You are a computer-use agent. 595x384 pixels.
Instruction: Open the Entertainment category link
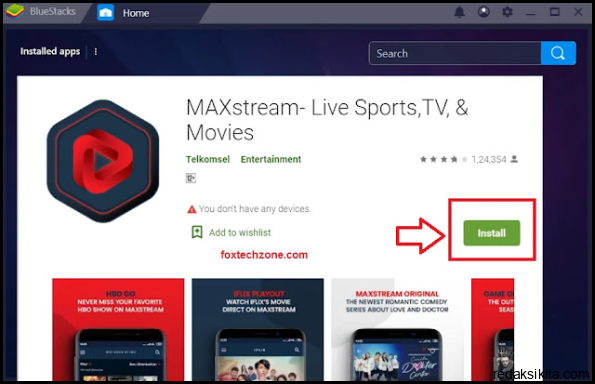click(271, 159)
